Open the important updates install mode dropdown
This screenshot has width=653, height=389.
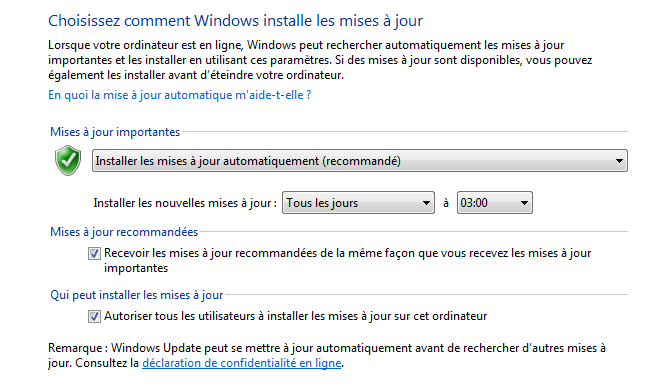pos(359,161)
